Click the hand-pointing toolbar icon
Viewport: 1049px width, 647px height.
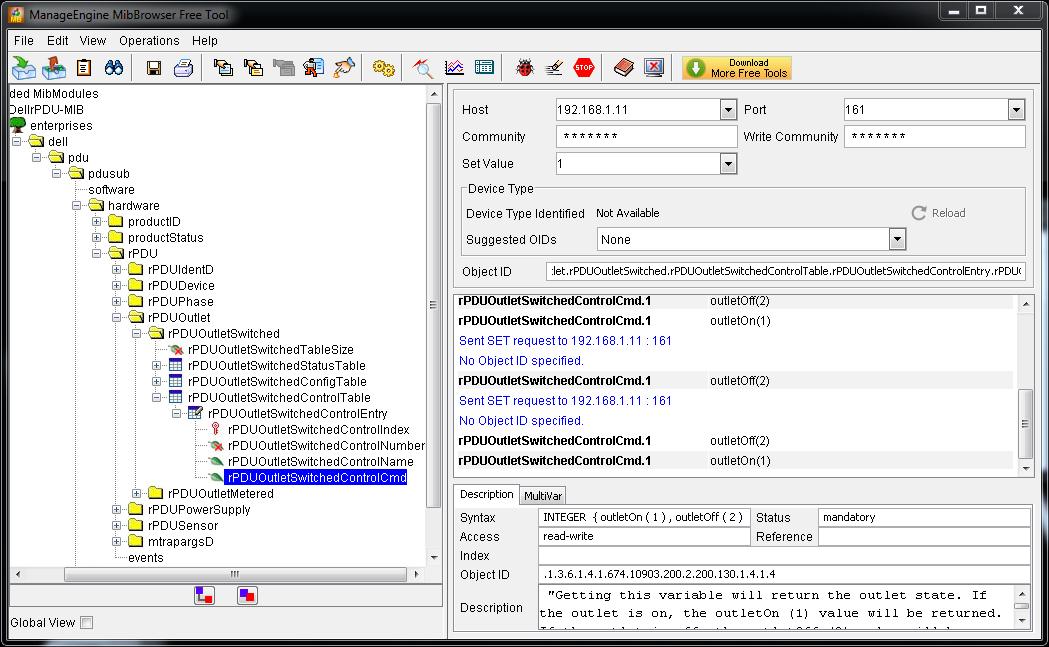(344, 68)
